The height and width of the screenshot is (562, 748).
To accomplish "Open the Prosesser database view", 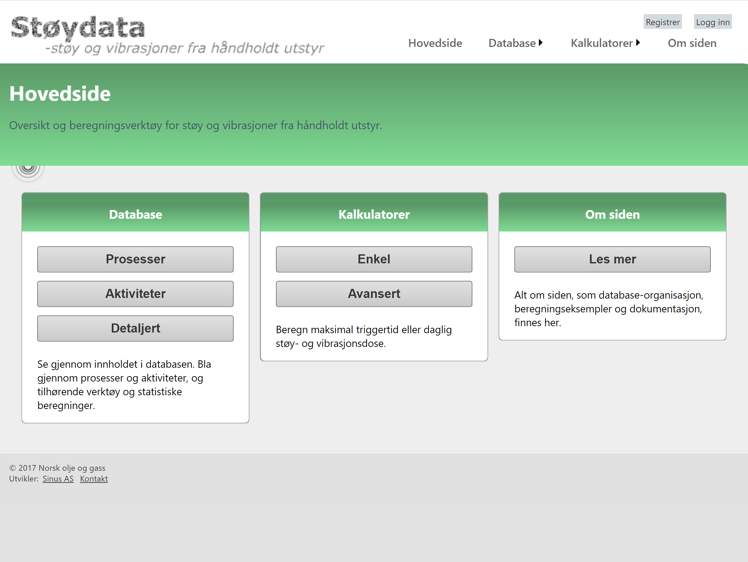I will click(135, 259).
